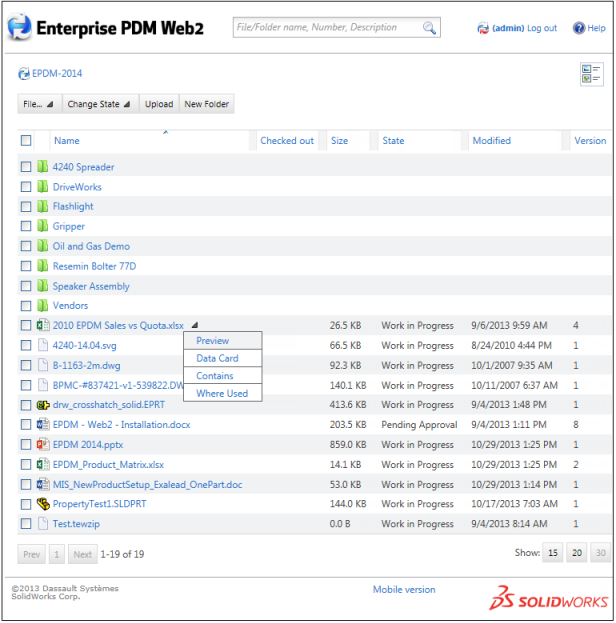Click the PowerPoint icon for EPDM 2014.pptx

click(42, 444)
